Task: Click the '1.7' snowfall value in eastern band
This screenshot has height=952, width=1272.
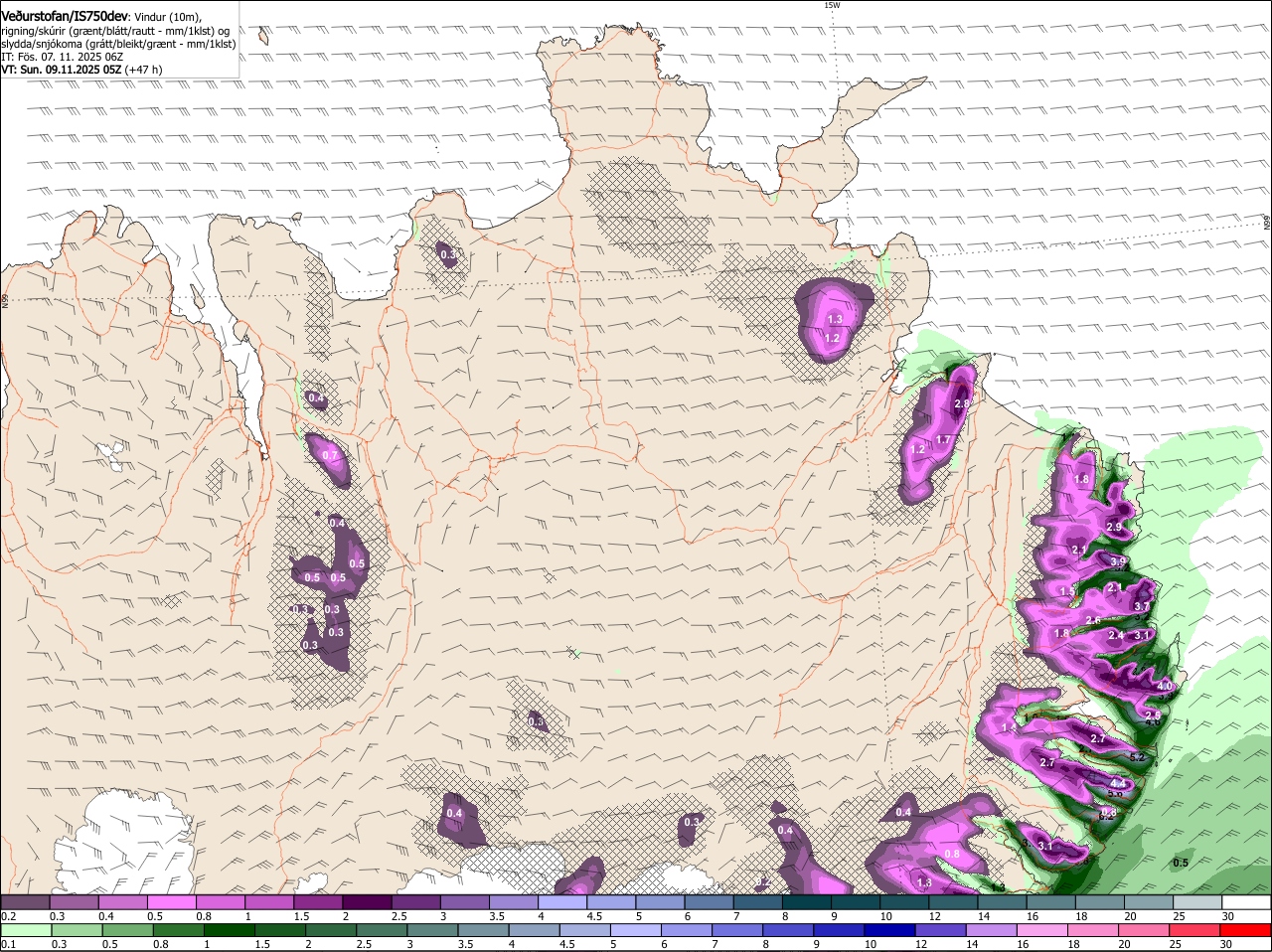Action: coord(943,440)
